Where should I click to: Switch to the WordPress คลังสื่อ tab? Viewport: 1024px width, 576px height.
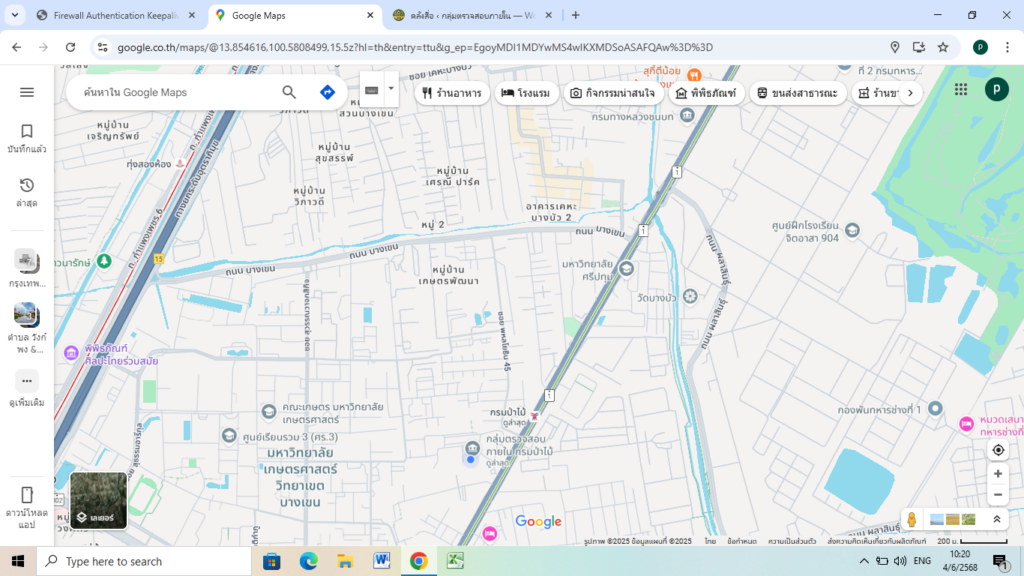472,15
